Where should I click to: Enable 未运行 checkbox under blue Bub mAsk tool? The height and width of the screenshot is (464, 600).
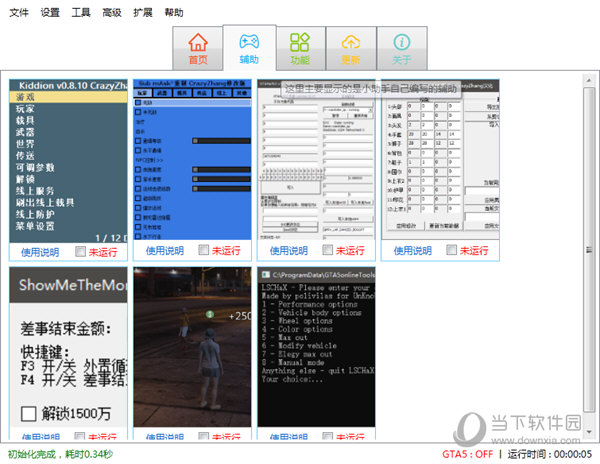click(205, 251)
